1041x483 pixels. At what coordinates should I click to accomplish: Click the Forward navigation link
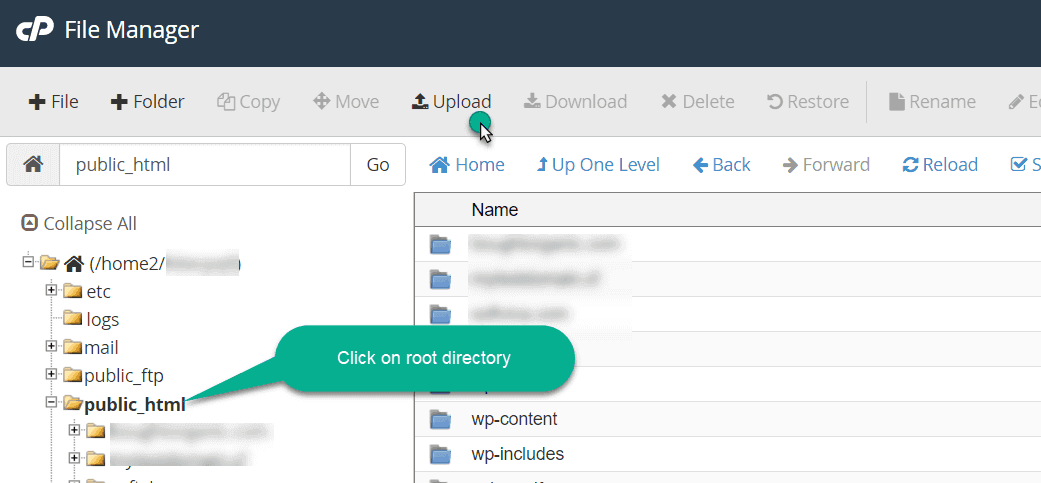tap(826, 165)
